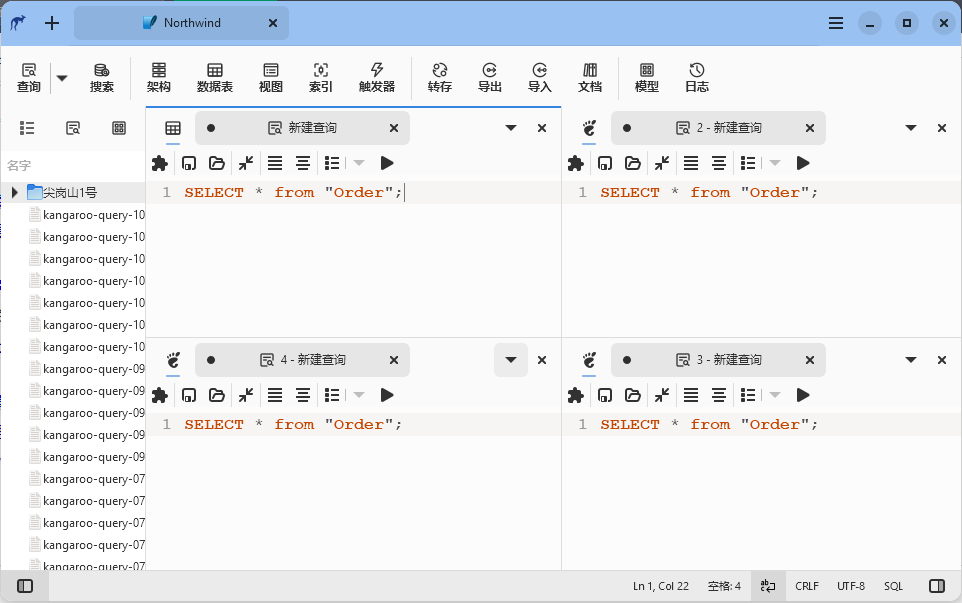Expand the 尖岗山1号 folder

[15, 193]
